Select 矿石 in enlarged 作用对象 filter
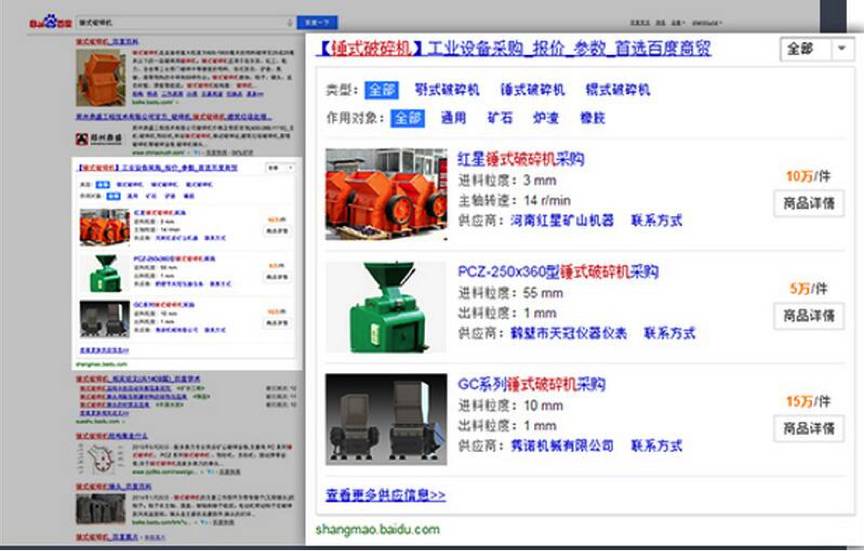865x551 pixels. (500, 118)
